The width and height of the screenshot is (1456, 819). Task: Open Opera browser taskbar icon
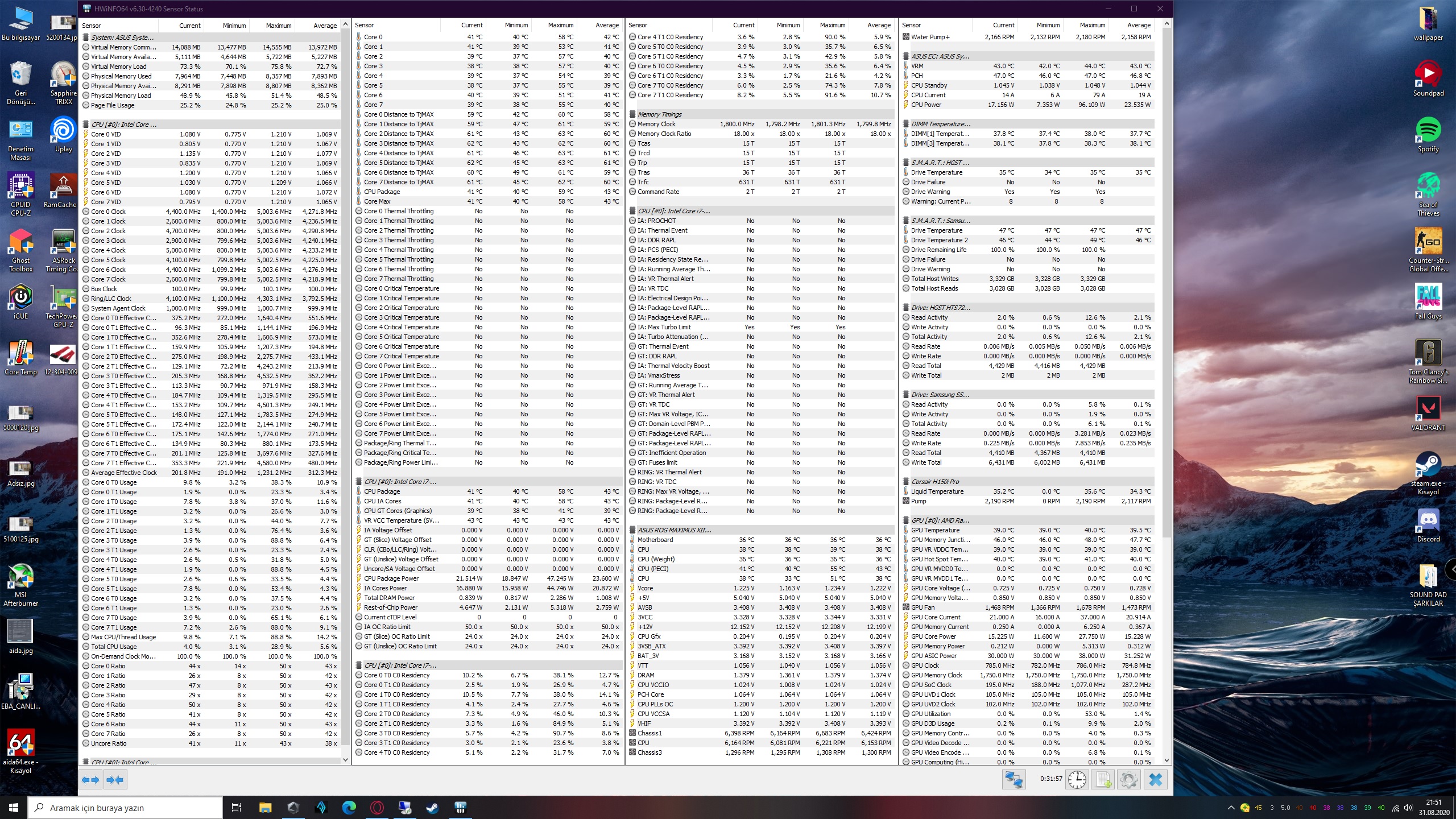377,808
